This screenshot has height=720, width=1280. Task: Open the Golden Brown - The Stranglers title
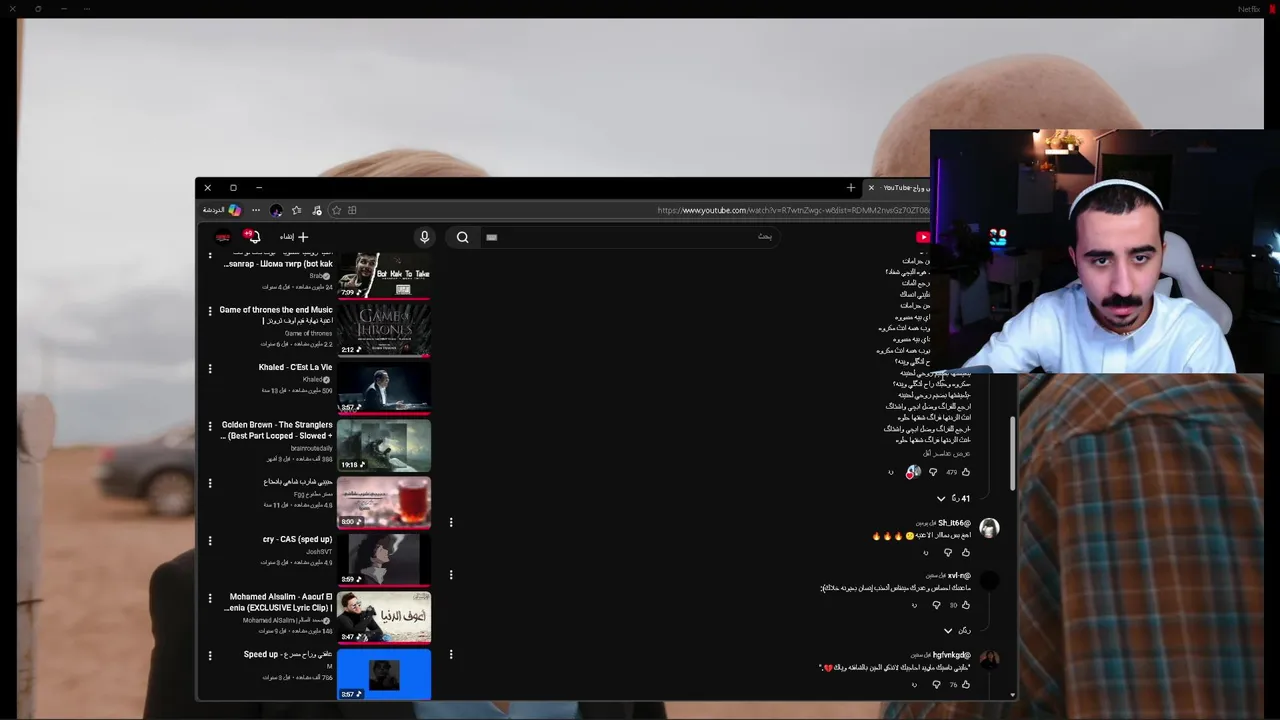tap(277, 430)
